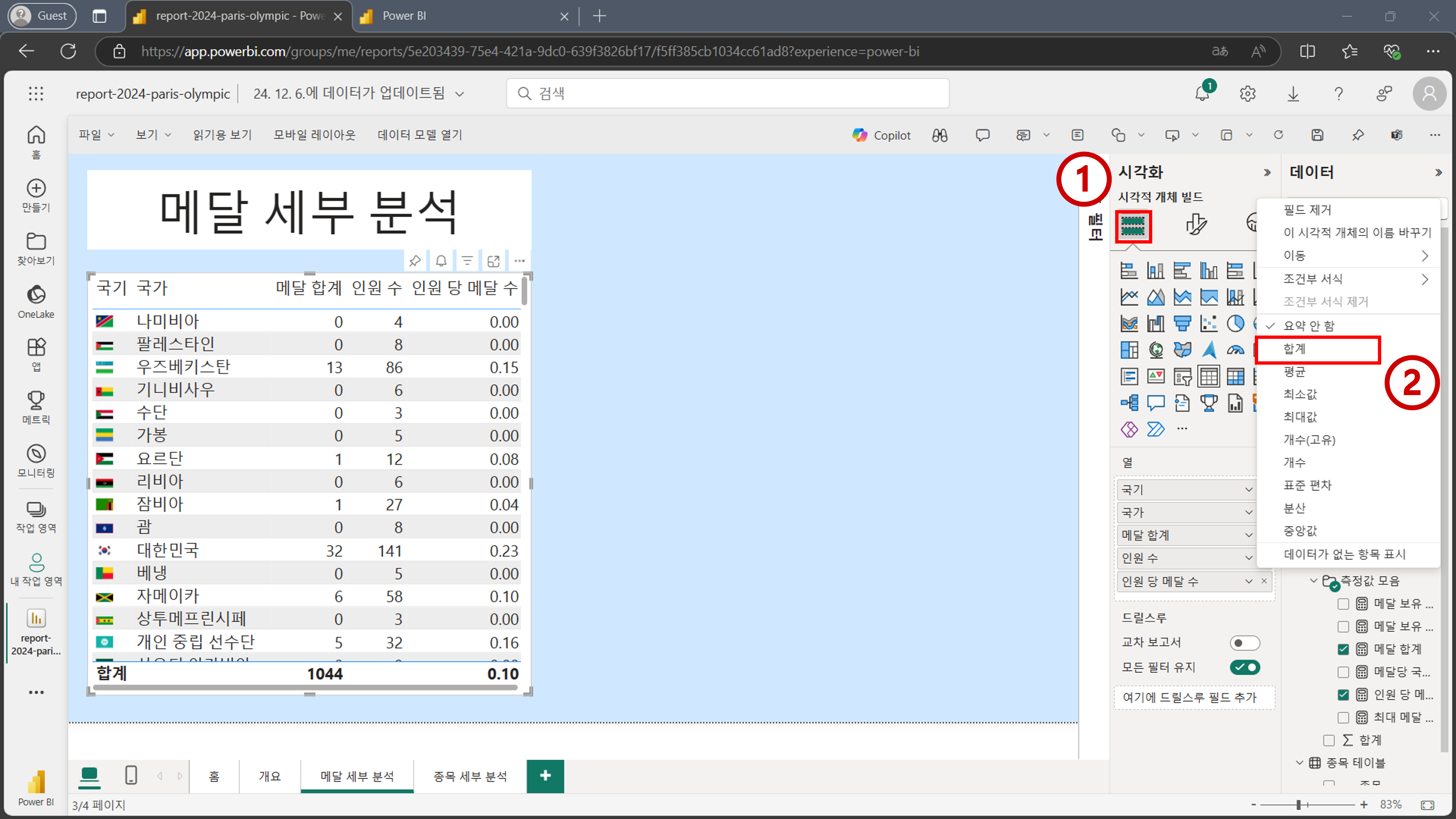Switch to the 개요 page tab
Viewport: 1456px width, 819px height.
coord(270,777)
